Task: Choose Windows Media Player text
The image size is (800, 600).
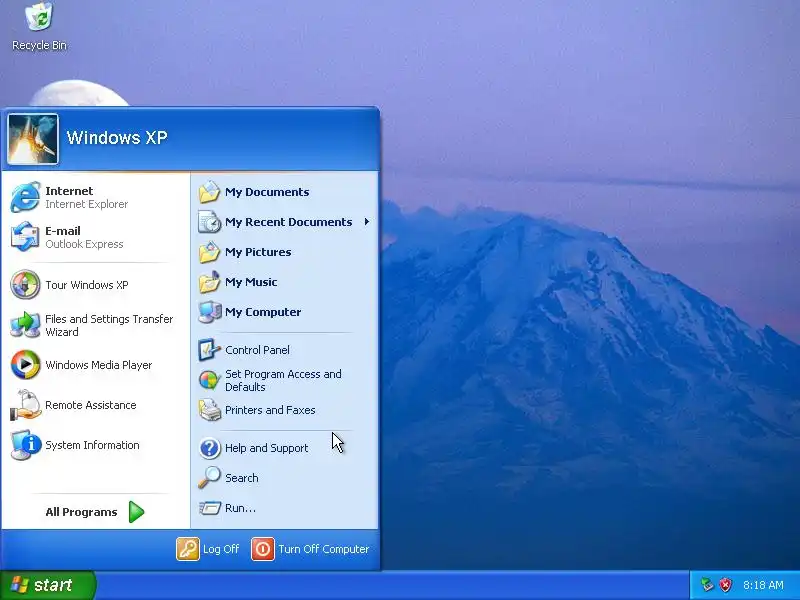Action: click(x=98, y=365)
